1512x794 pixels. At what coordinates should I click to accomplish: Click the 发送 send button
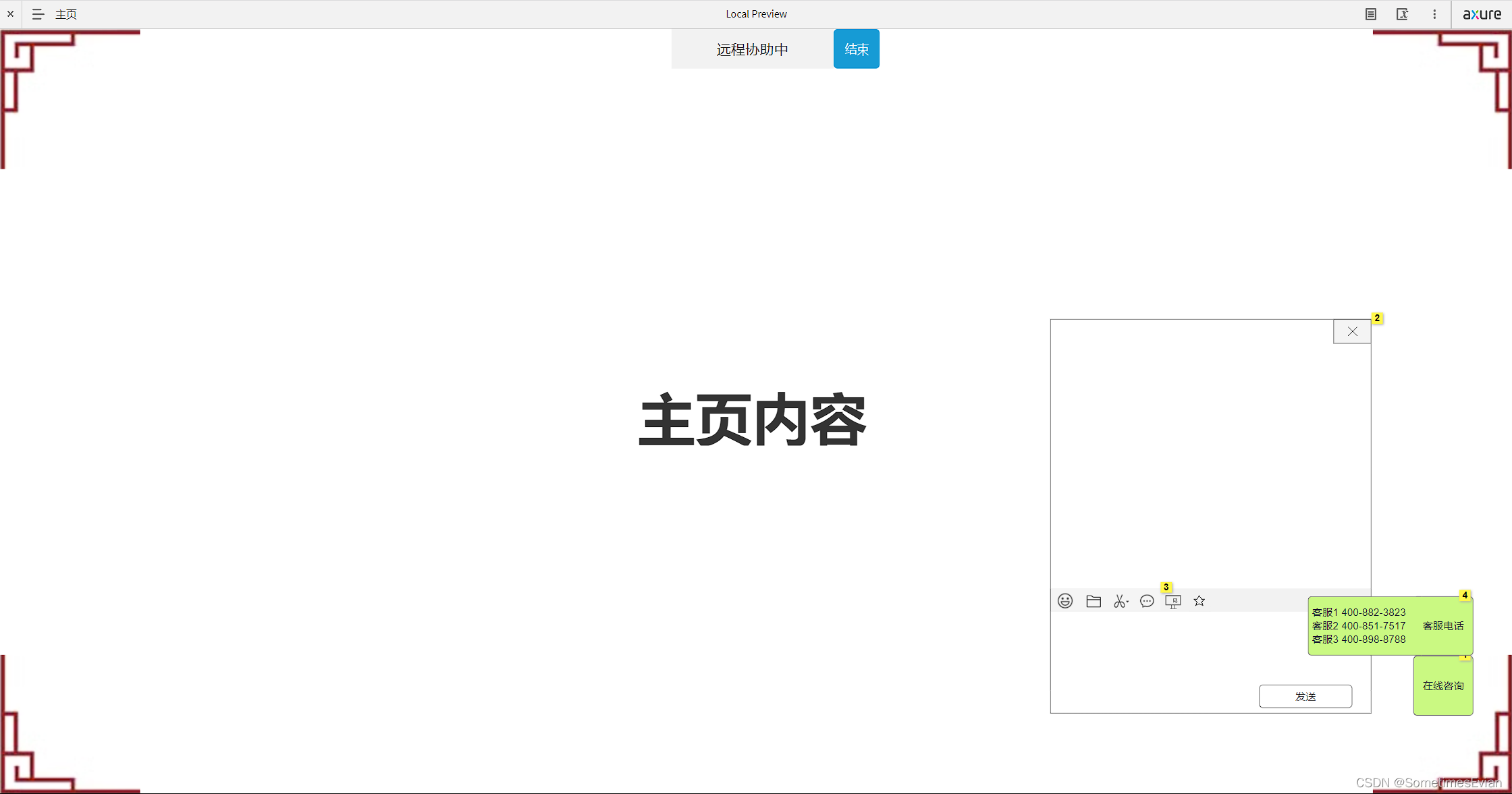pos(1305,696)
